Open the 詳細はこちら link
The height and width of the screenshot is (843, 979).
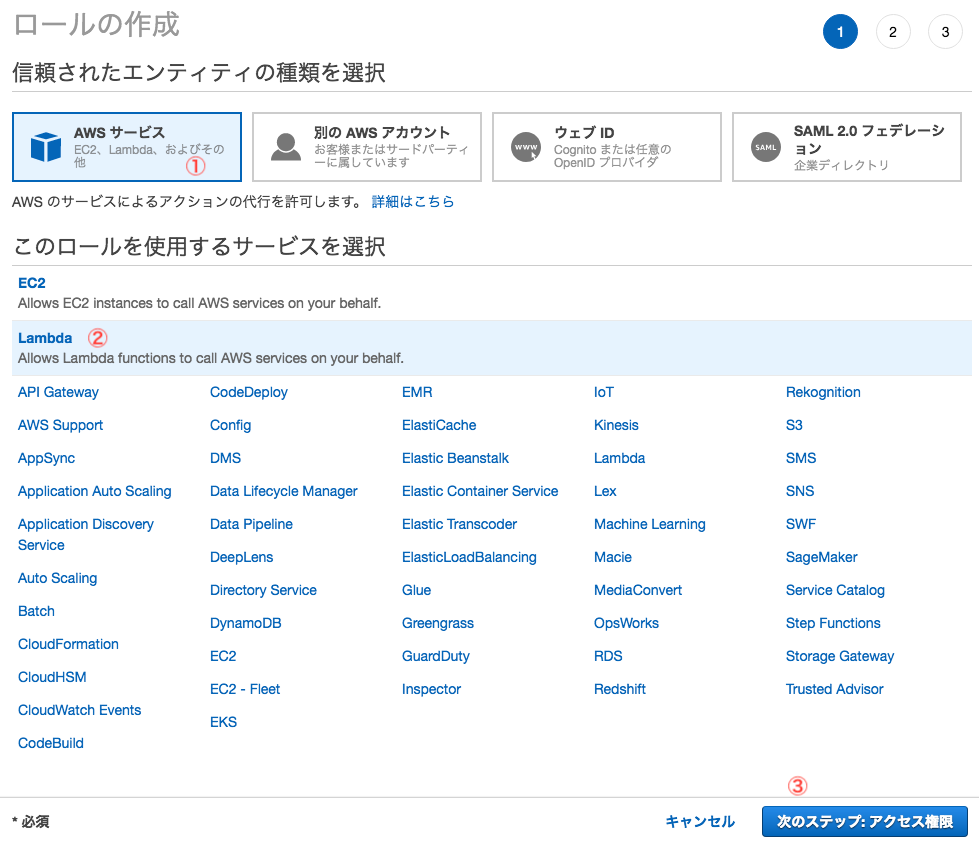(413, 202)
